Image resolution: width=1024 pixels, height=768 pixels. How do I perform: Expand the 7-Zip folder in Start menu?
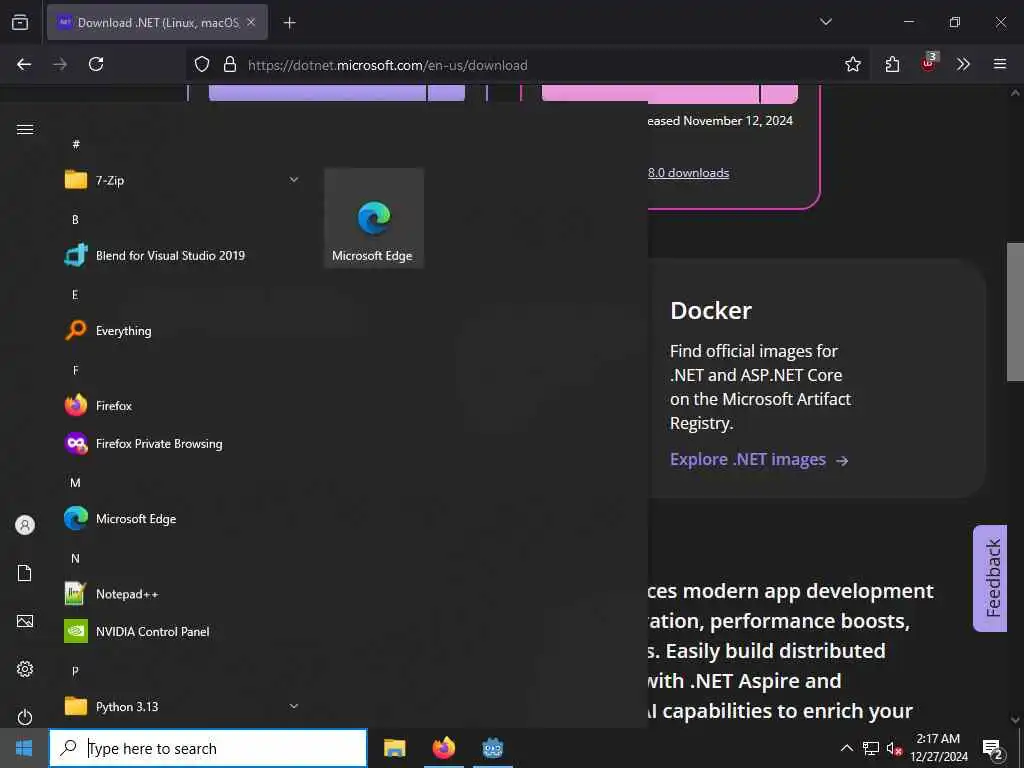(294, 180)
